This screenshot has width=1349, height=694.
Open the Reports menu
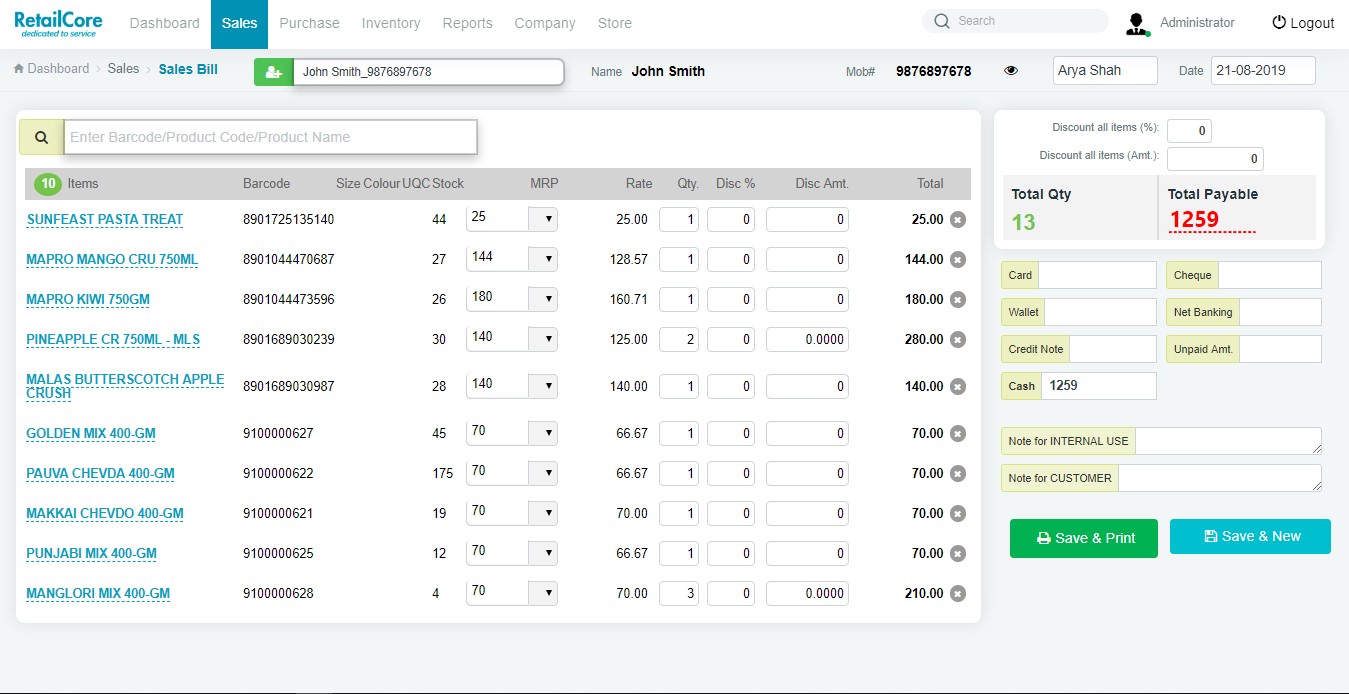tap(468, 23)
